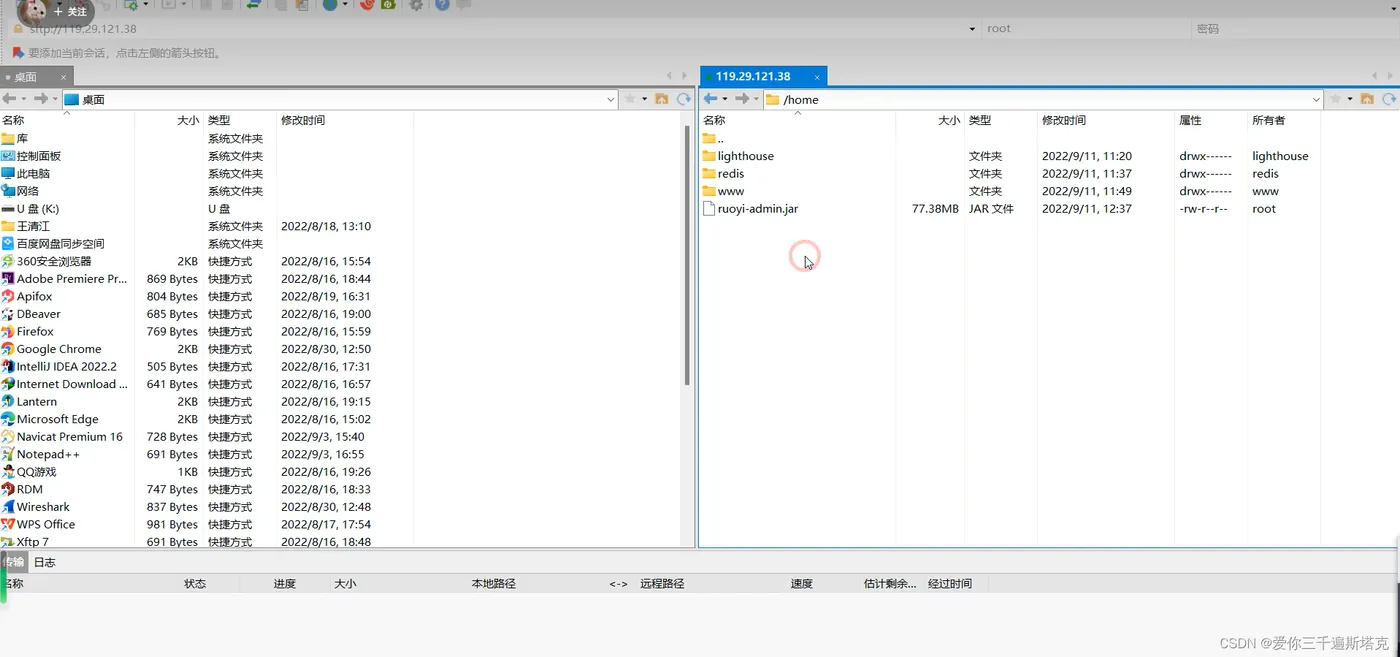Click the Google Chrome shortcut icon
This screenshot has width=1400, height=657.
tap(8, 349)
